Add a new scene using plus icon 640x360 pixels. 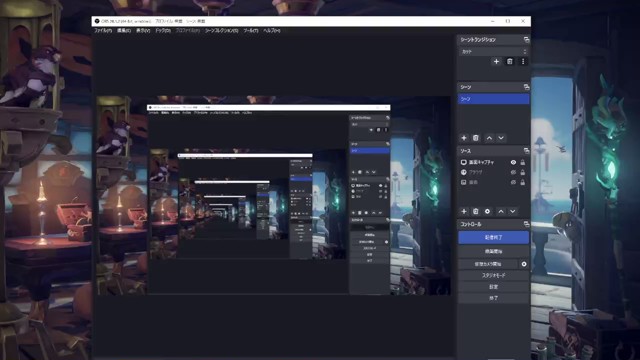tap(464, 138)
